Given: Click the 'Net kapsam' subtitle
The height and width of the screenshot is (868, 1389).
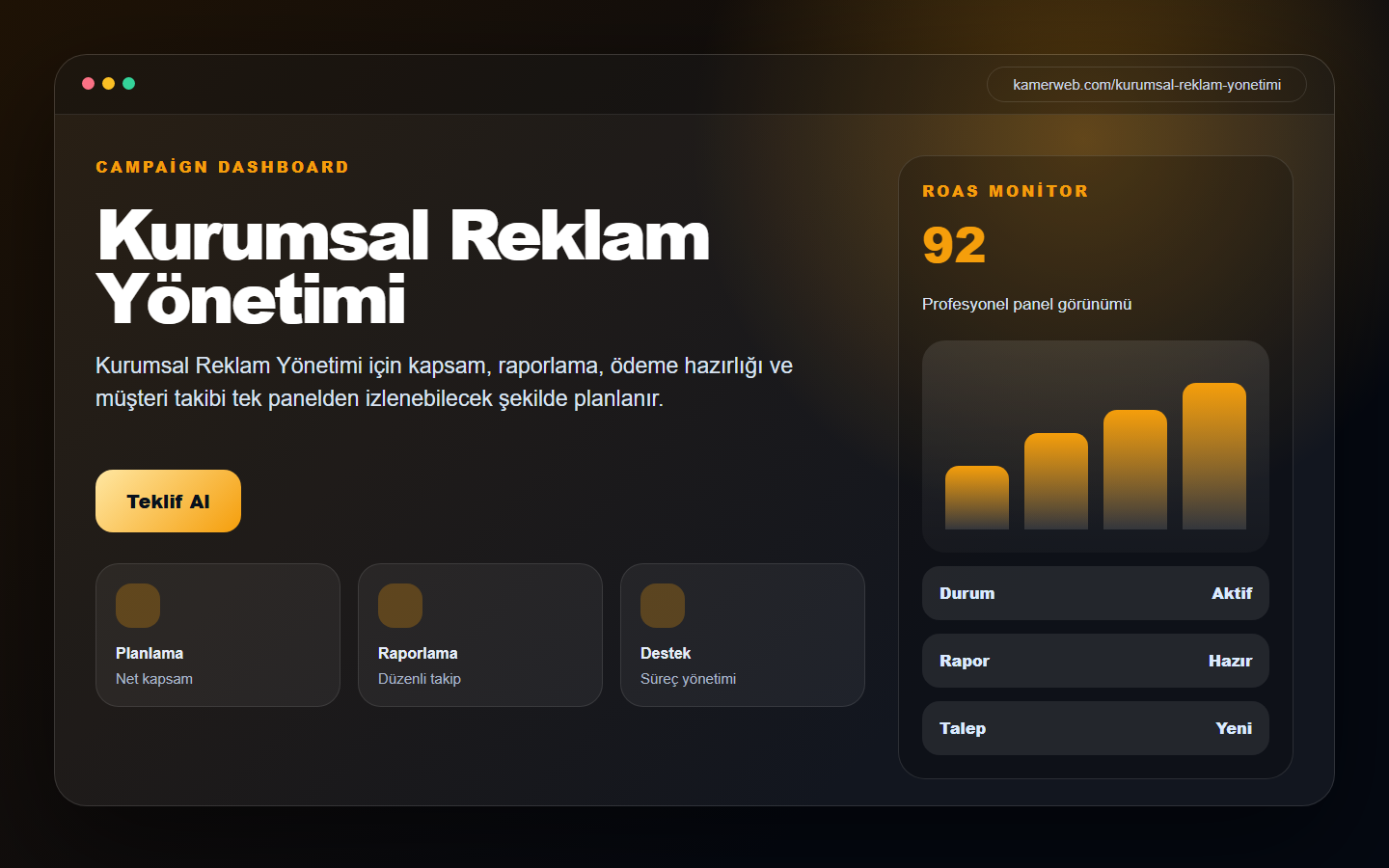Looking at the screenshot, I should (x=154, y=679).
